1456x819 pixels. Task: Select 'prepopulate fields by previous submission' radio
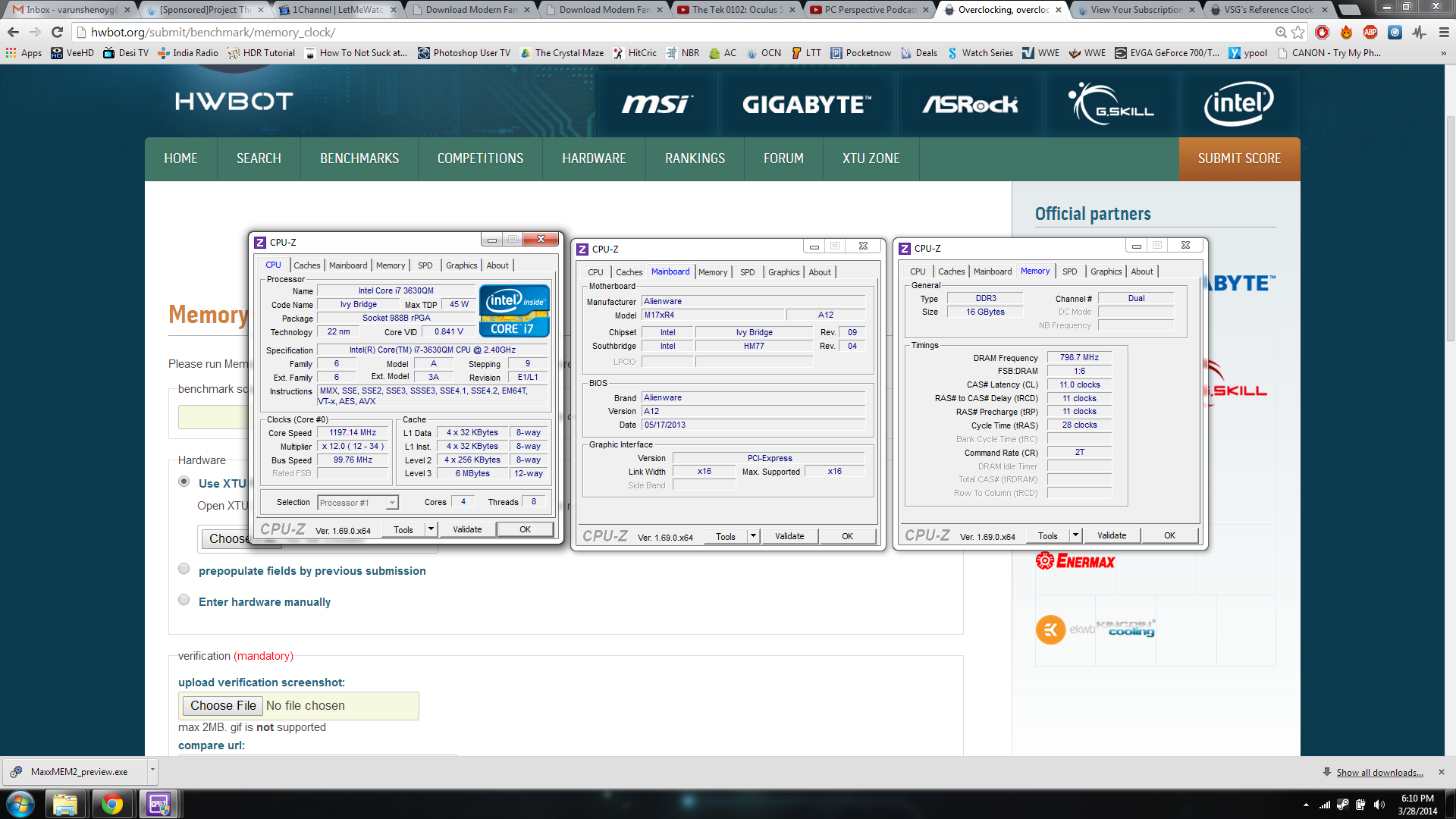184,569
